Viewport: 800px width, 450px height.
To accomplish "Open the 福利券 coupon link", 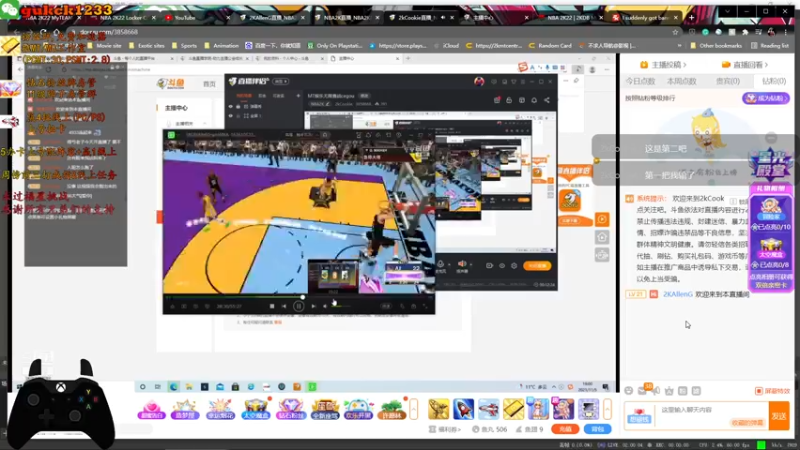I will click(x=444, y=429).
